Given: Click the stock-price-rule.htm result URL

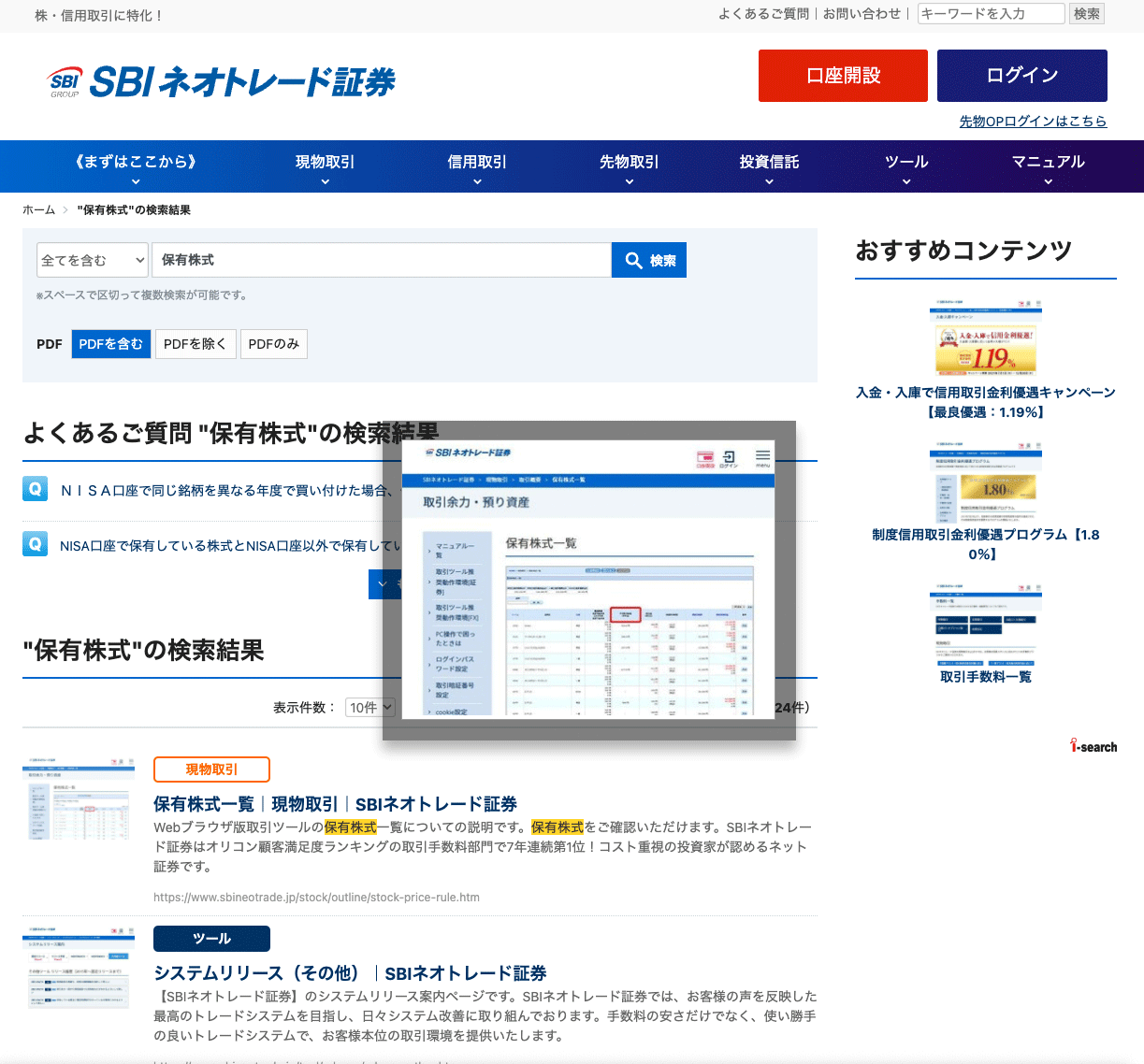Looking at the screenshot, I should click(x=316, y=897).
